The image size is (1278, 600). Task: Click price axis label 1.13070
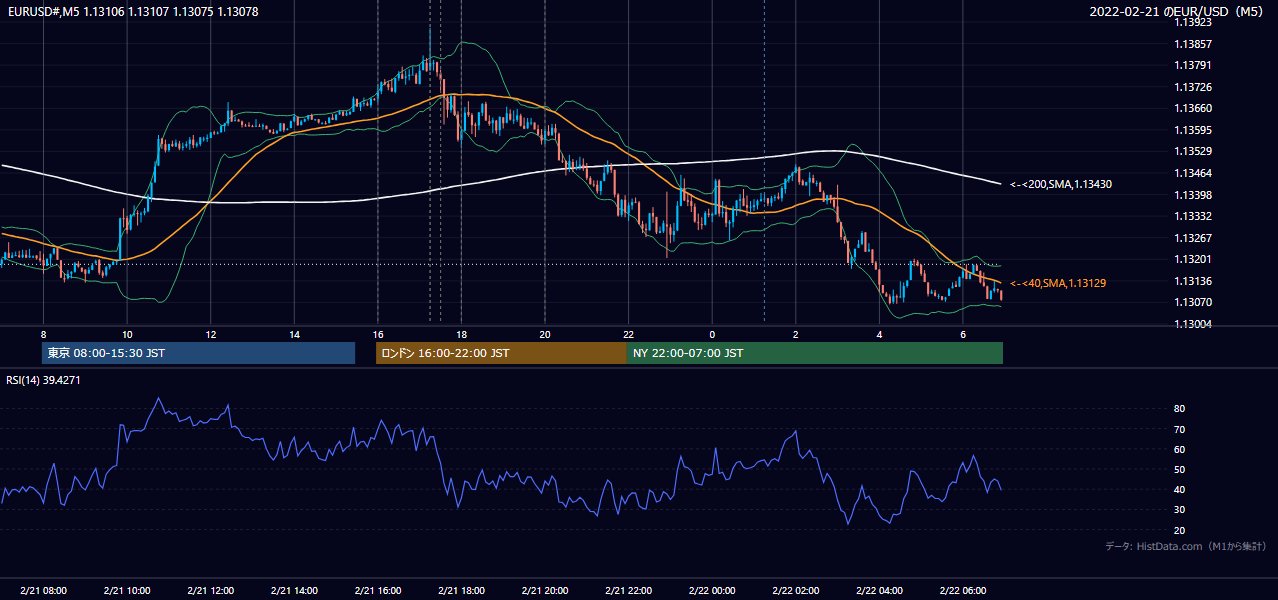(1193, 302)
